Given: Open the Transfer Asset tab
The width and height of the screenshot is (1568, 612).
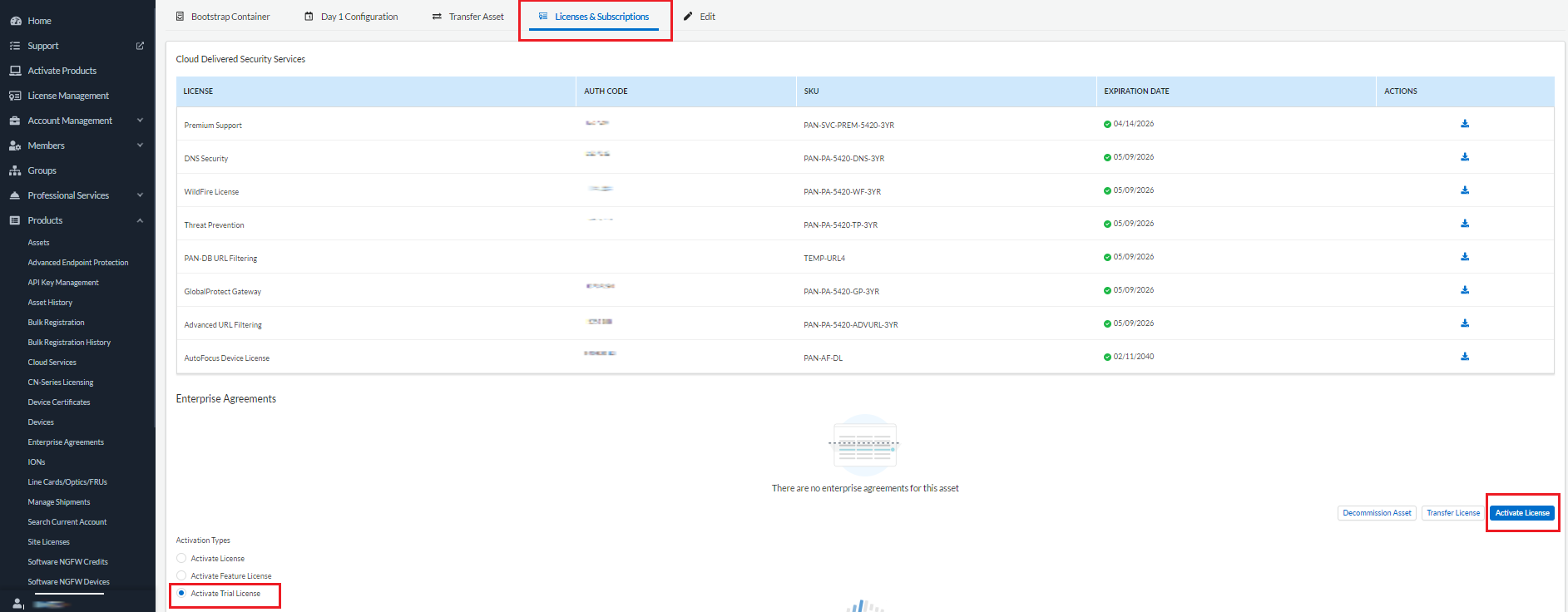Looking at the screenshot, I should click(468, 17).
